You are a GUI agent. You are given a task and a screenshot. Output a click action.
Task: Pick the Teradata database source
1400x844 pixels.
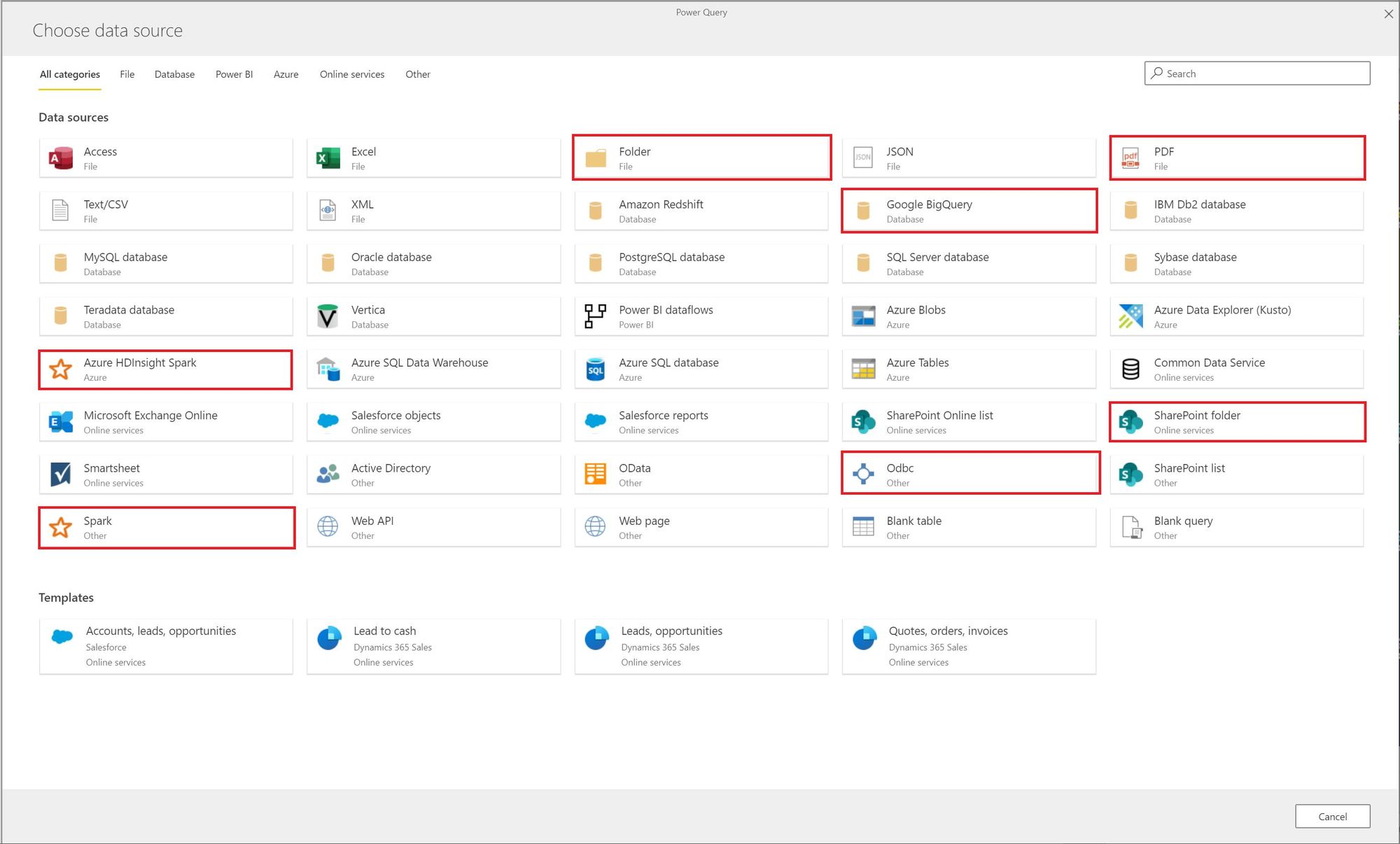pos(166,316)
